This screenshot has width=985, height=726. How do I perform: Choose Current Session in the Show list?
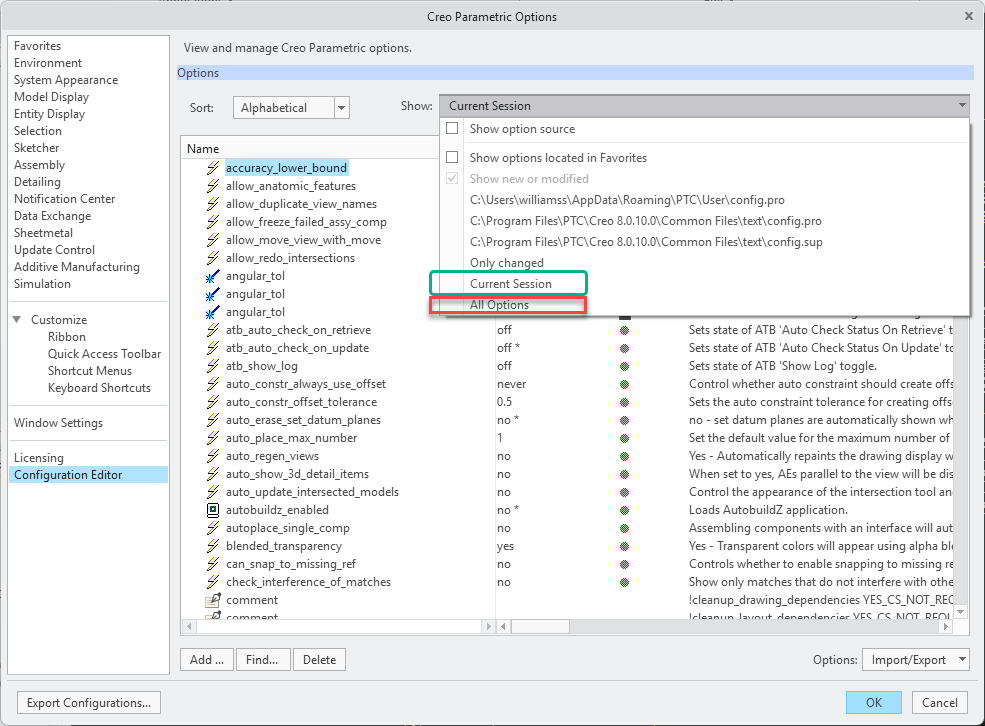[511, 284]
